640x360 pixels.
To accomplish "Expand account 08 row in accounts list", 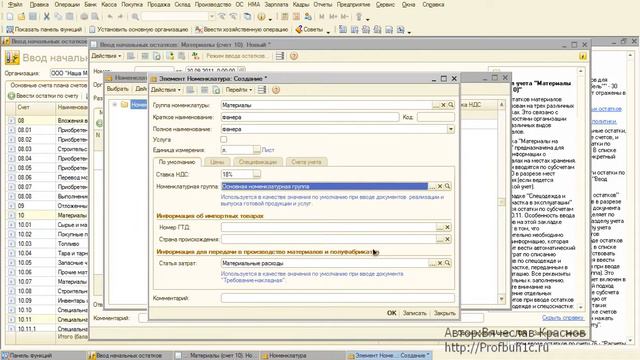I will click(11, 121).
